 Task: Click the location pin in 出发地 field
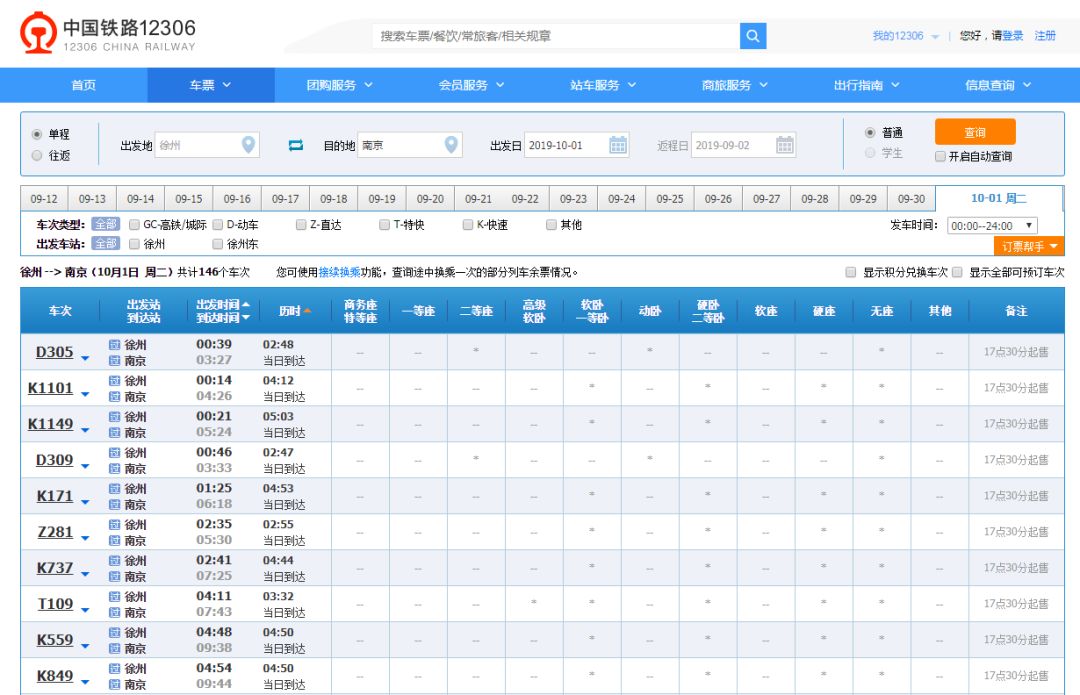pyautogui.click(x=248, y=145)
